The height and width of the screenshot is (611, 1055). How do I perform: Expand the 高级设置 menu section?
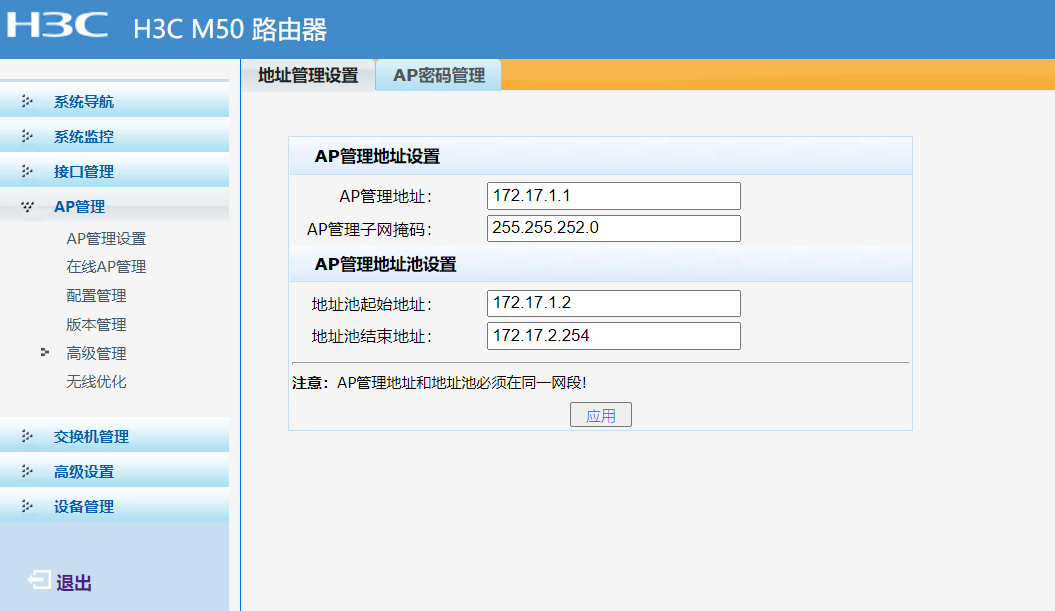tap(83, 472)
